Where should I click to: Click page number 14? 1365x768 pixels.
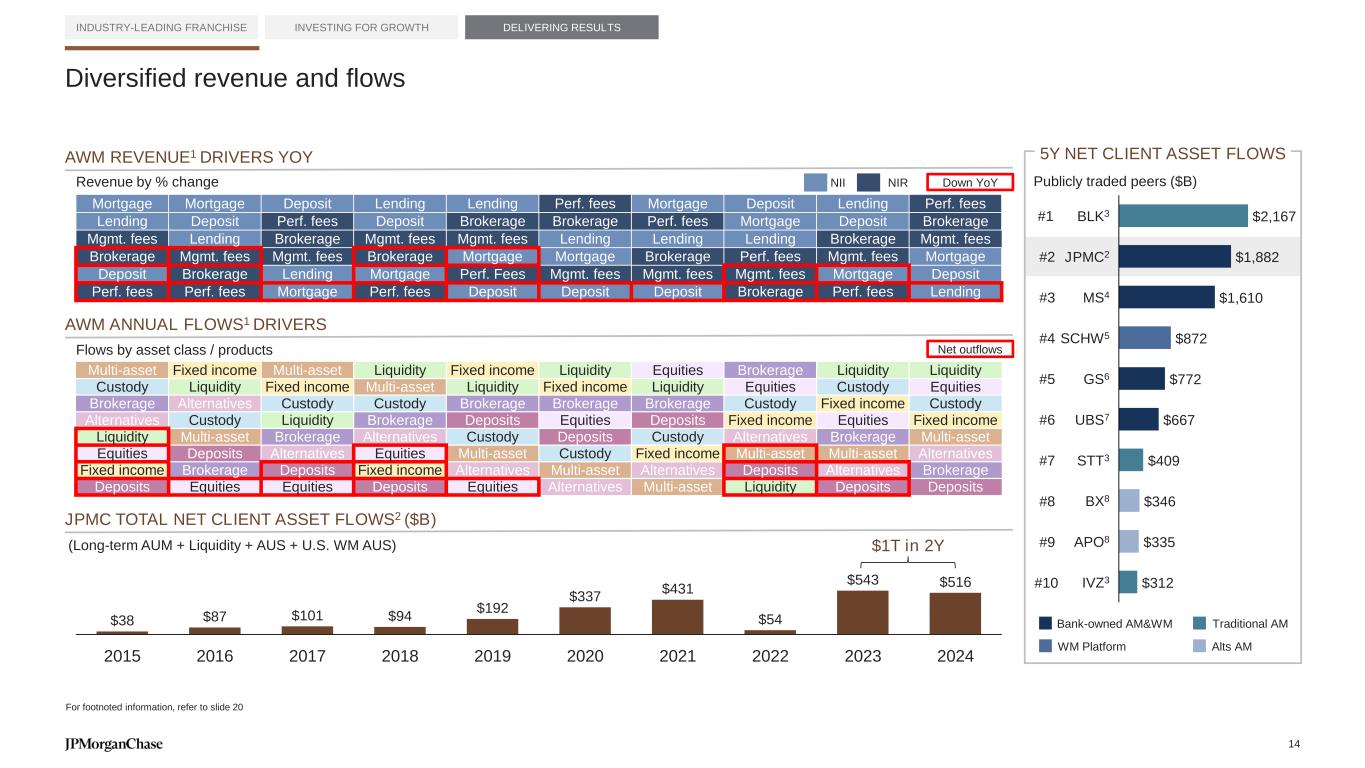(1294, 744)
